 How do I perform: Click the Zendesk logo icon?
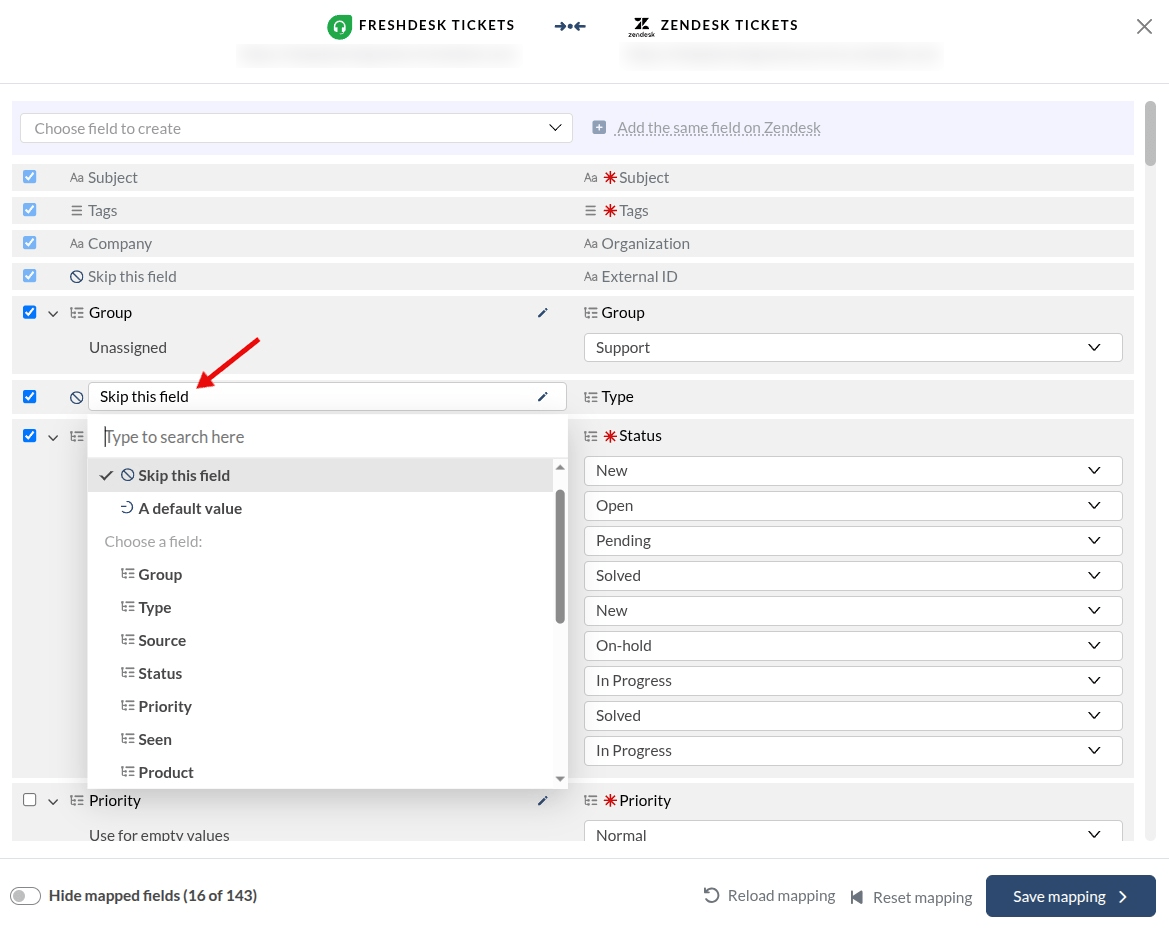pyautogui.click(x=641, y=27)
